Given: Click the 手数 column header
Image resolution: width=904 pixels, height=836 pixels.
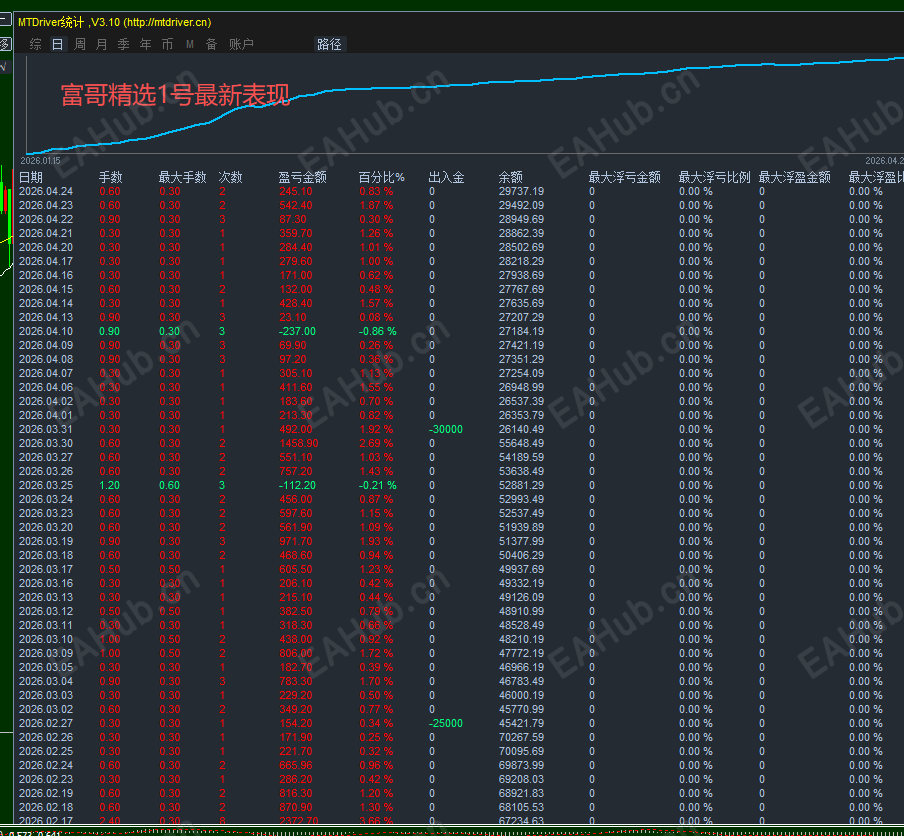Looking at the screenshot, I should point(111,177).
